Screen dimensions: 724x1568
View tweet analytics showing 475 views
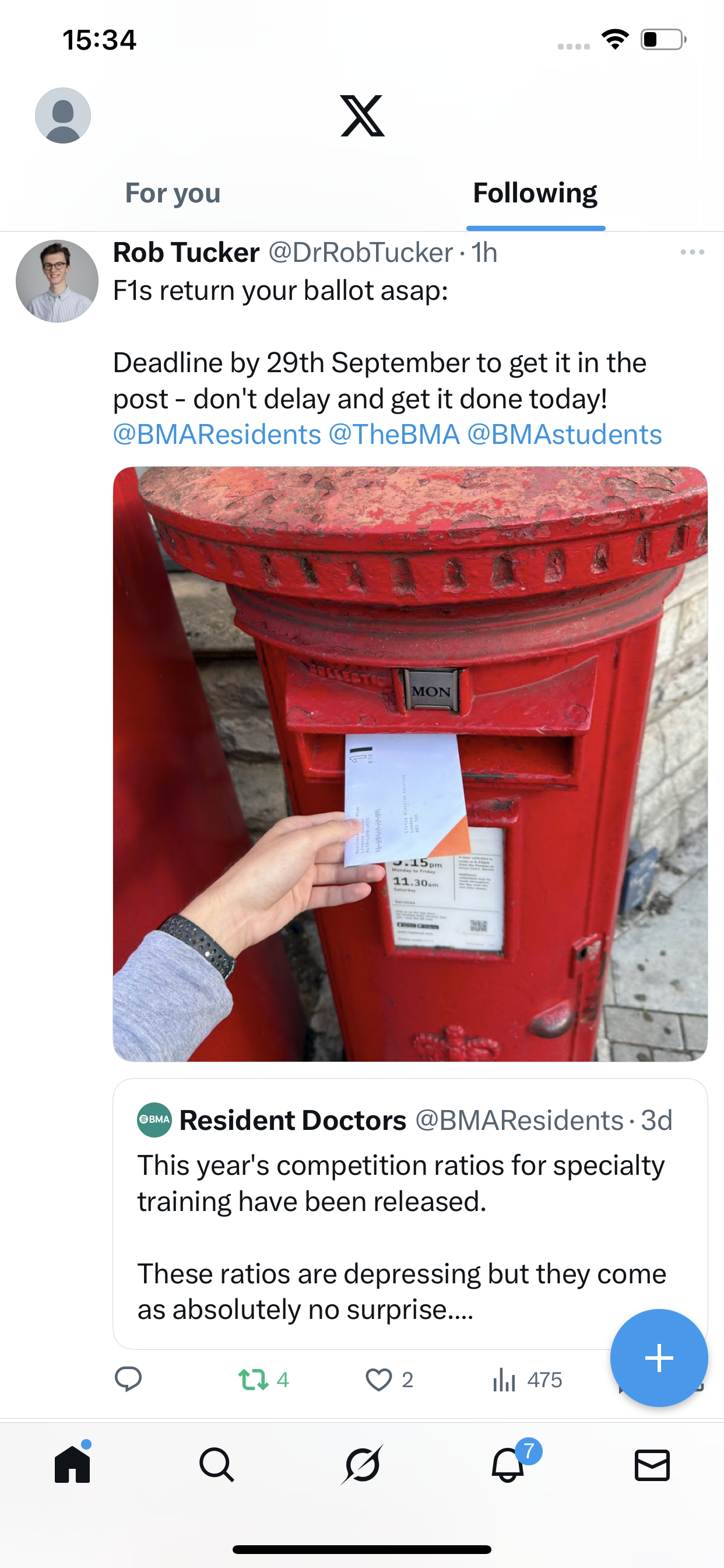[x=527, y=1380]
